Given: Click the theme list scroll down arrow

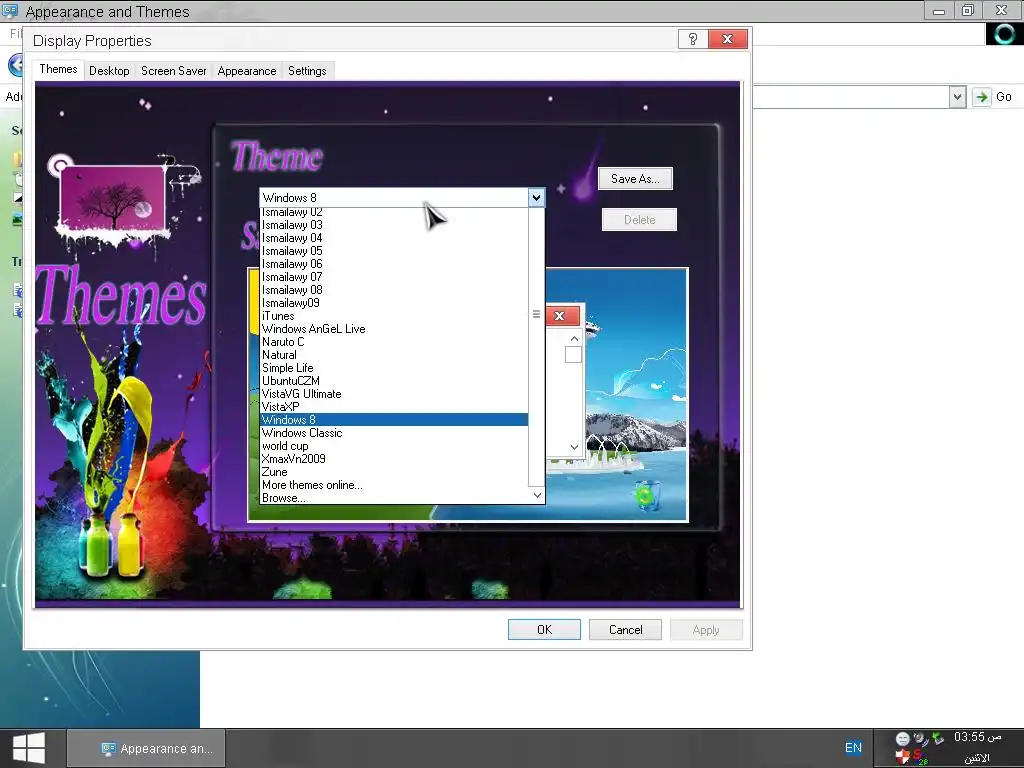Looking at the screenshot, I should (537, 496).
